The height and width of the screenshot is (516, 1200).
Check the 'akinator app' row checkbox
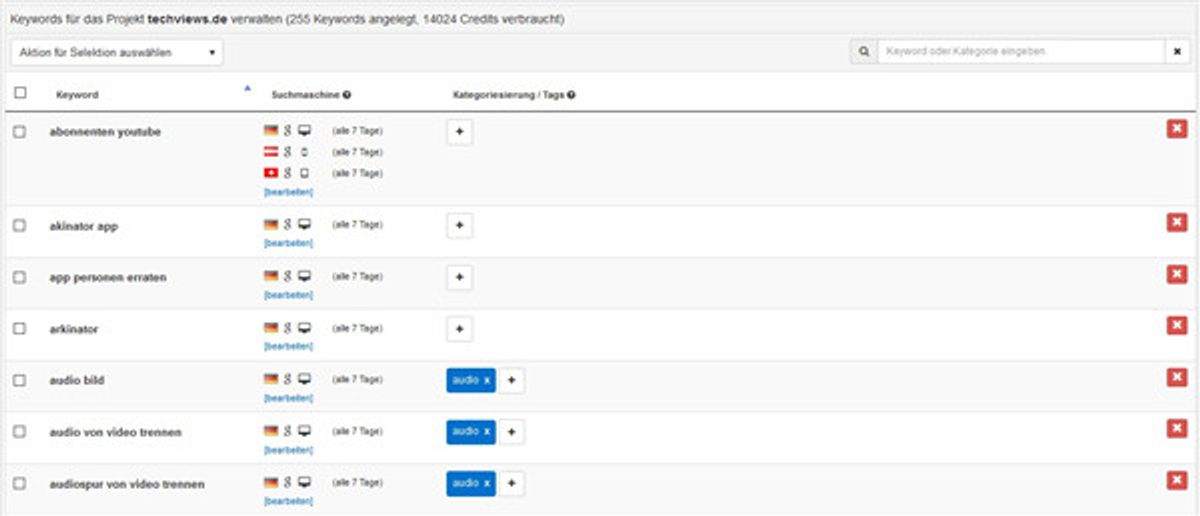19,226
